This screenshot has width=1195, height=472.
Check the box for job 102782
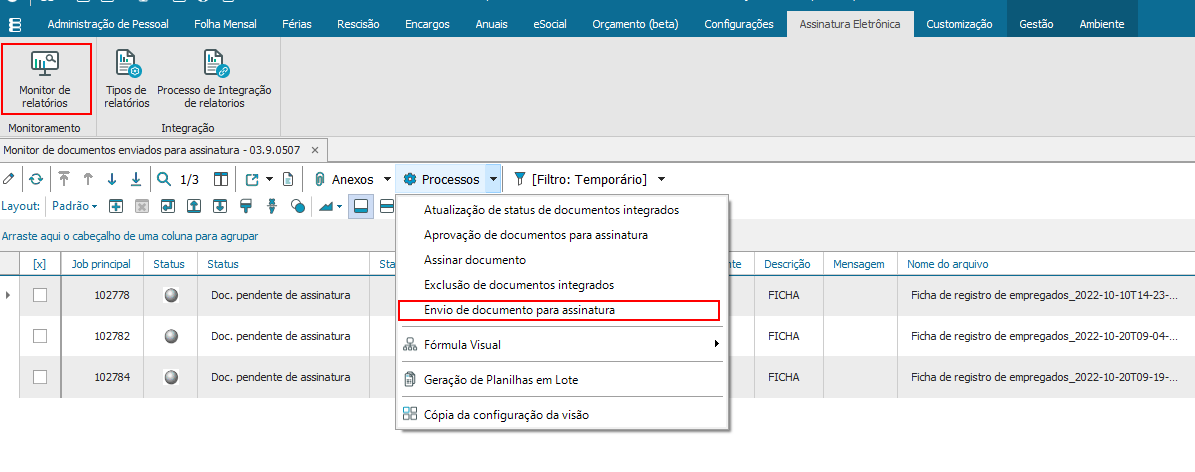tap(40, 336)
